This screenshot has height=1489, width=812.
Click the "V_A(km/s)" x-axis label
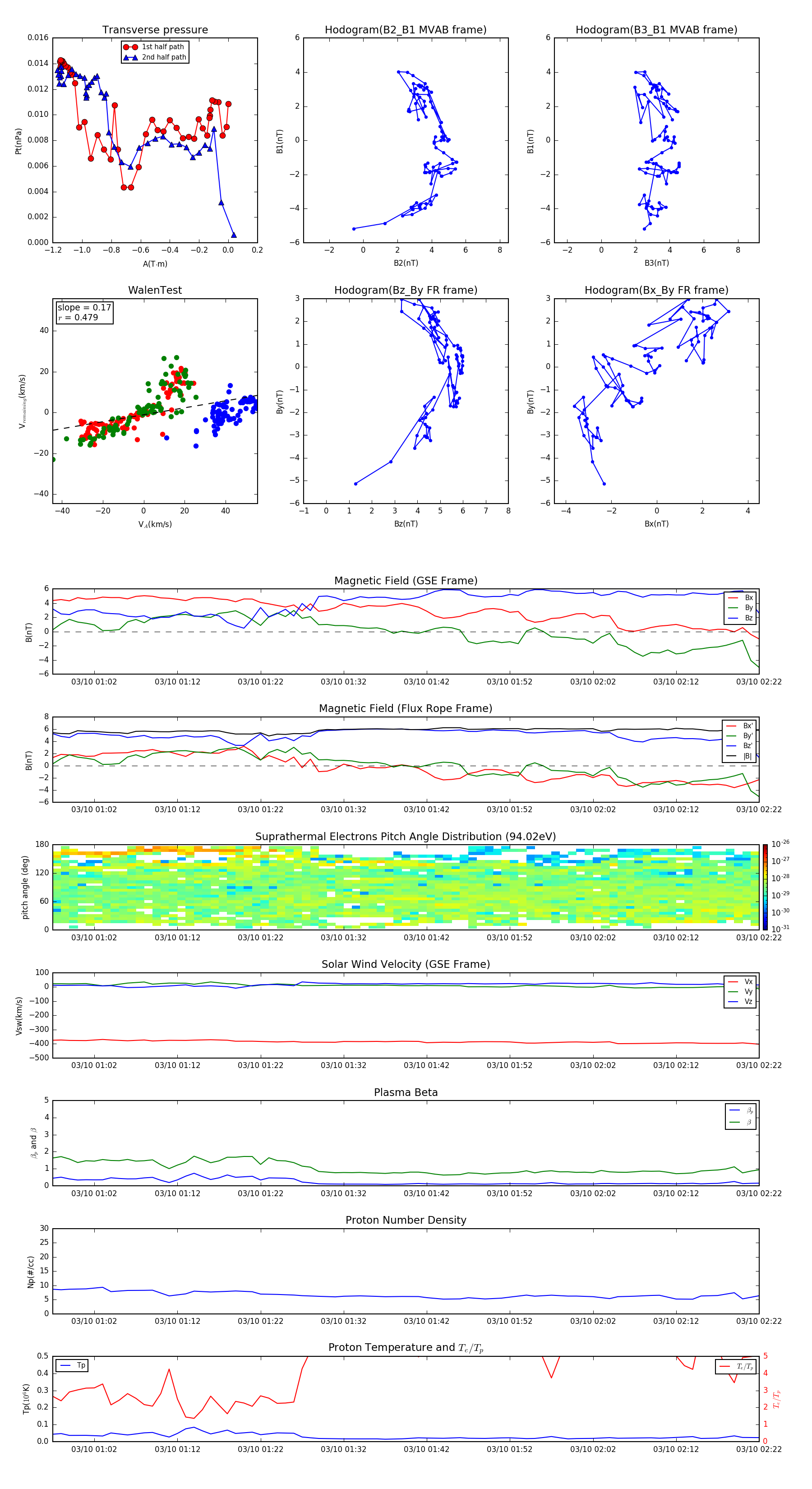point(155,524)
